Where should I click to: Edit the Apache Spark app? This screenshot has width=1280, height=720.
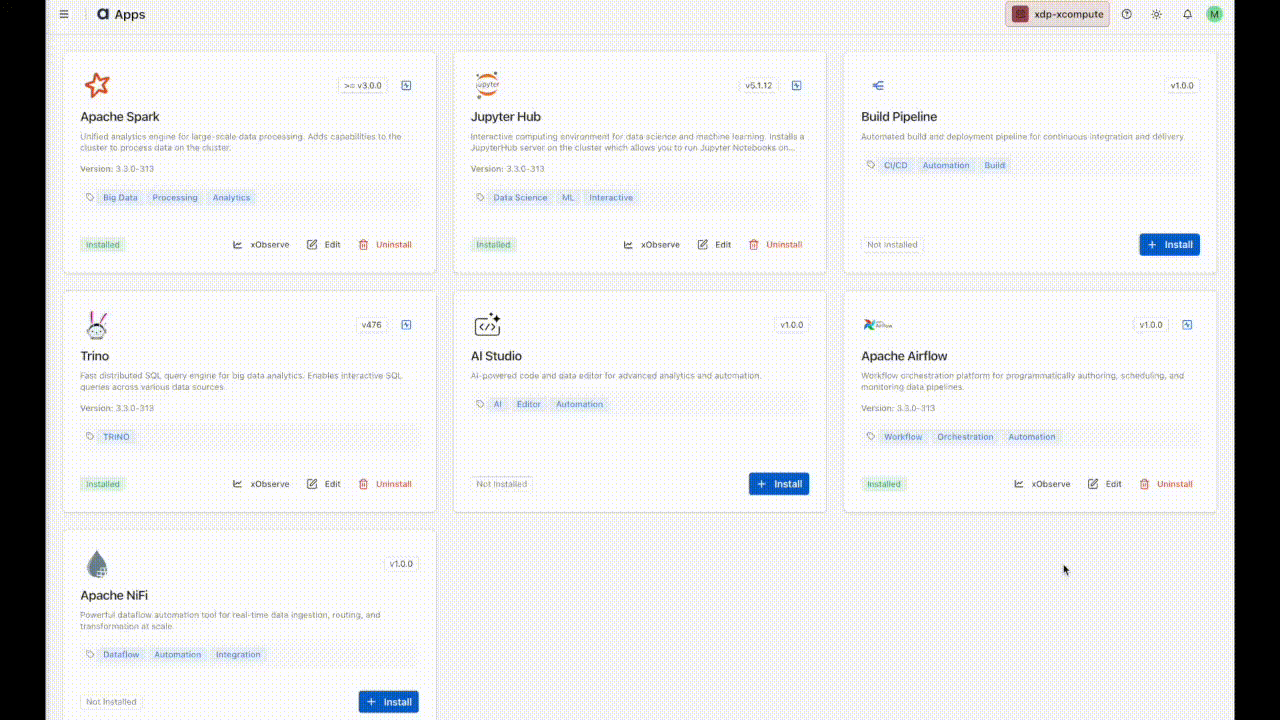click(x=324, y=245)
